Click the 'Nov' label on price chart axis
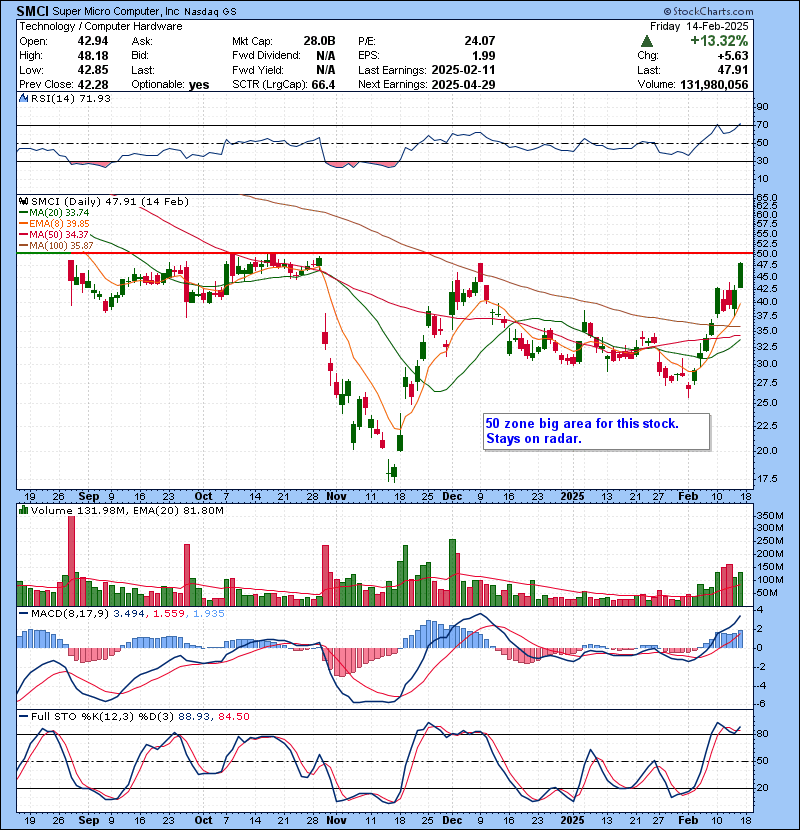This screenshot has height=830, width=800. click(x=336, y=497)
